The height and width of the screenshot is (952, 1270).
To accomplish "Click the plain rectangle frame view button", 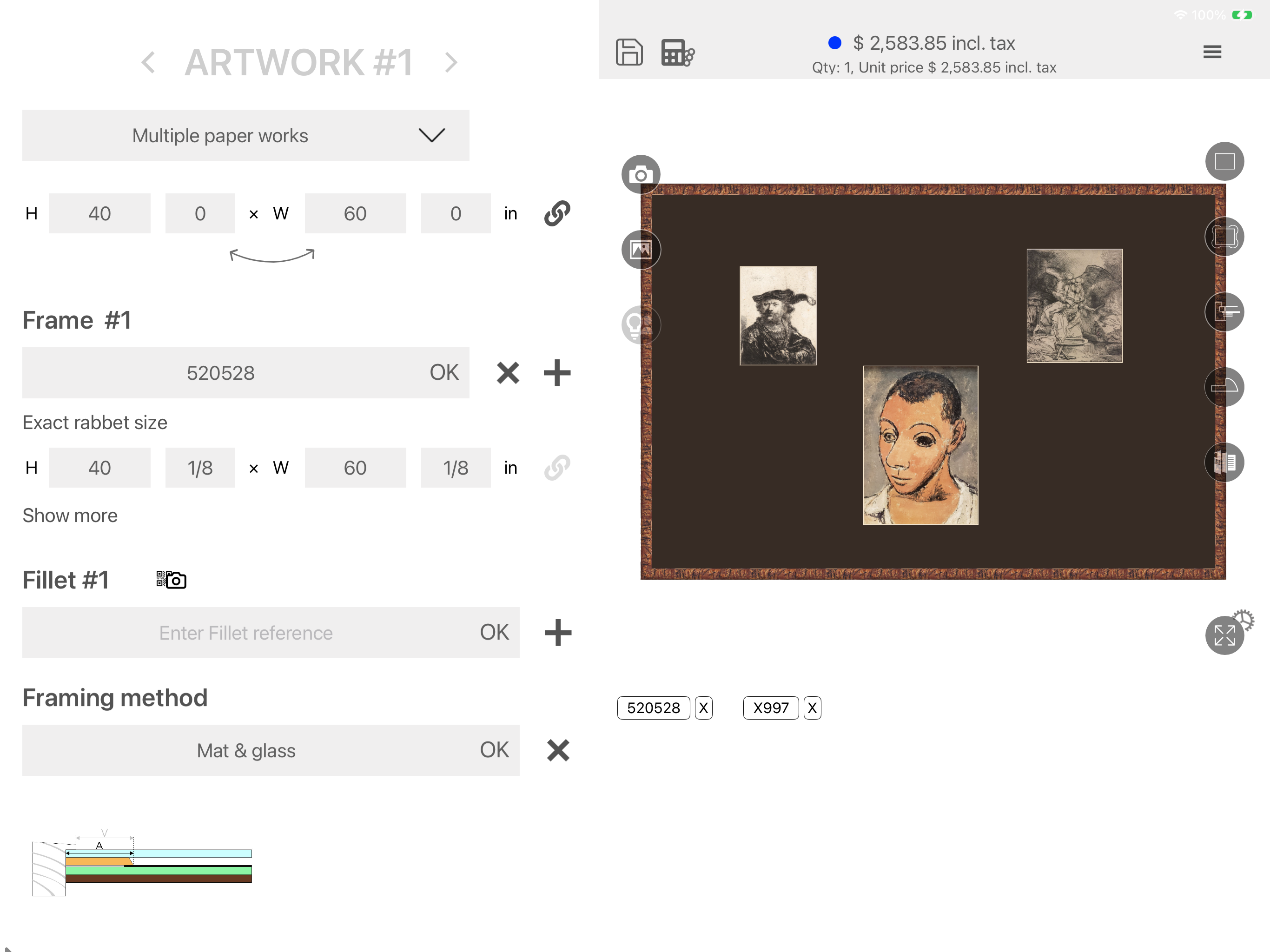I will [x=1224, y=161].
